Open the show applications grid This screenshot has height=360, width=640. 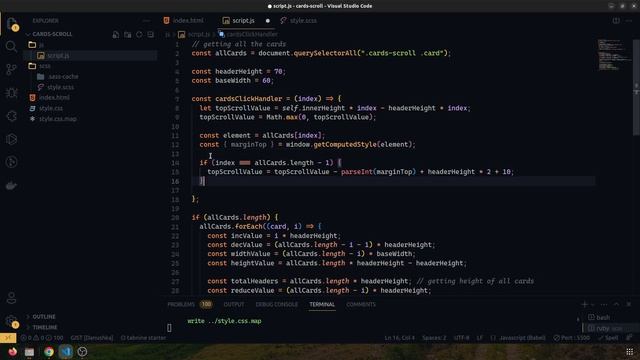tap(629, 352)
